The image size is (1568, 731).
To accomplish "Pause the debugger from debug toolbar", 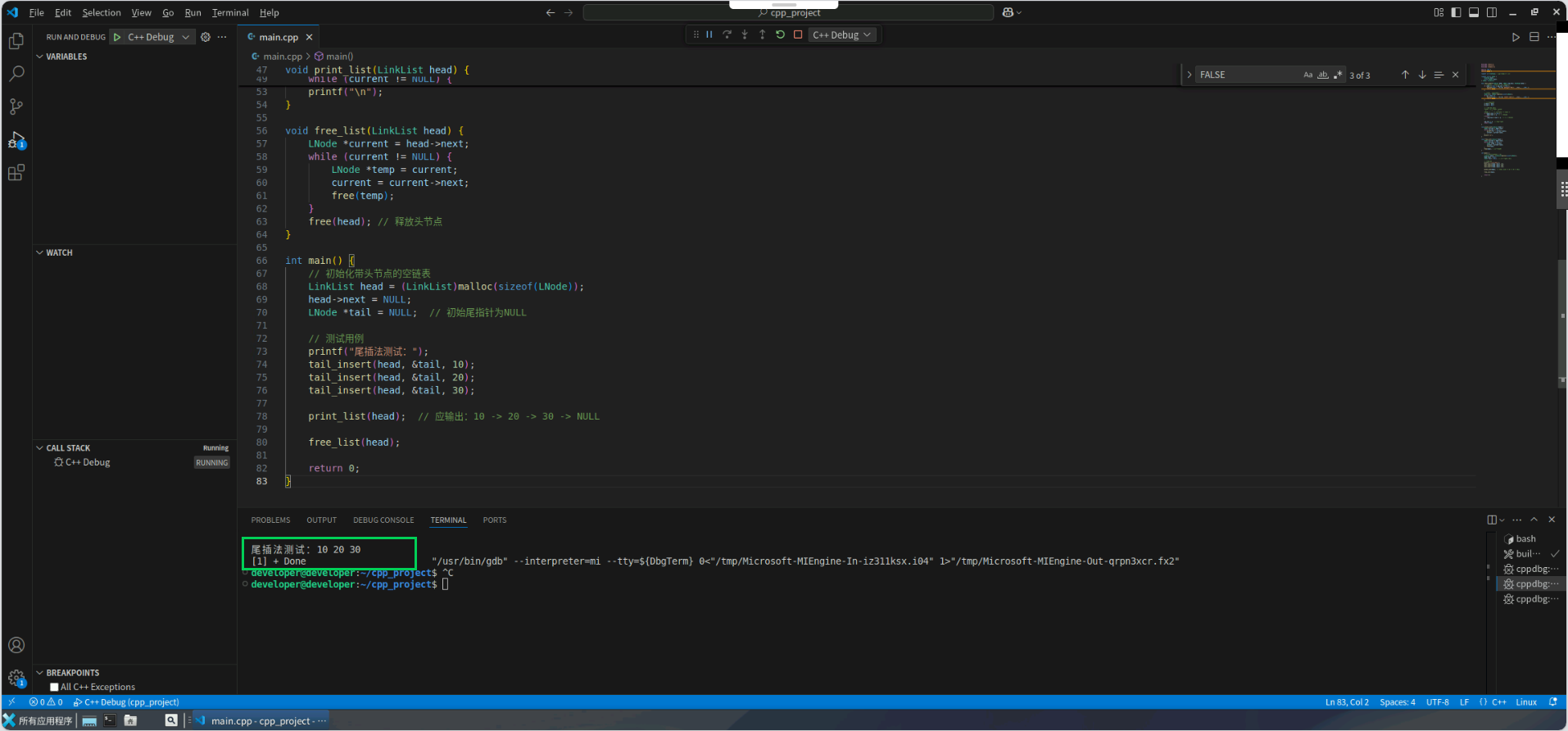I will [x=709, y=34].
